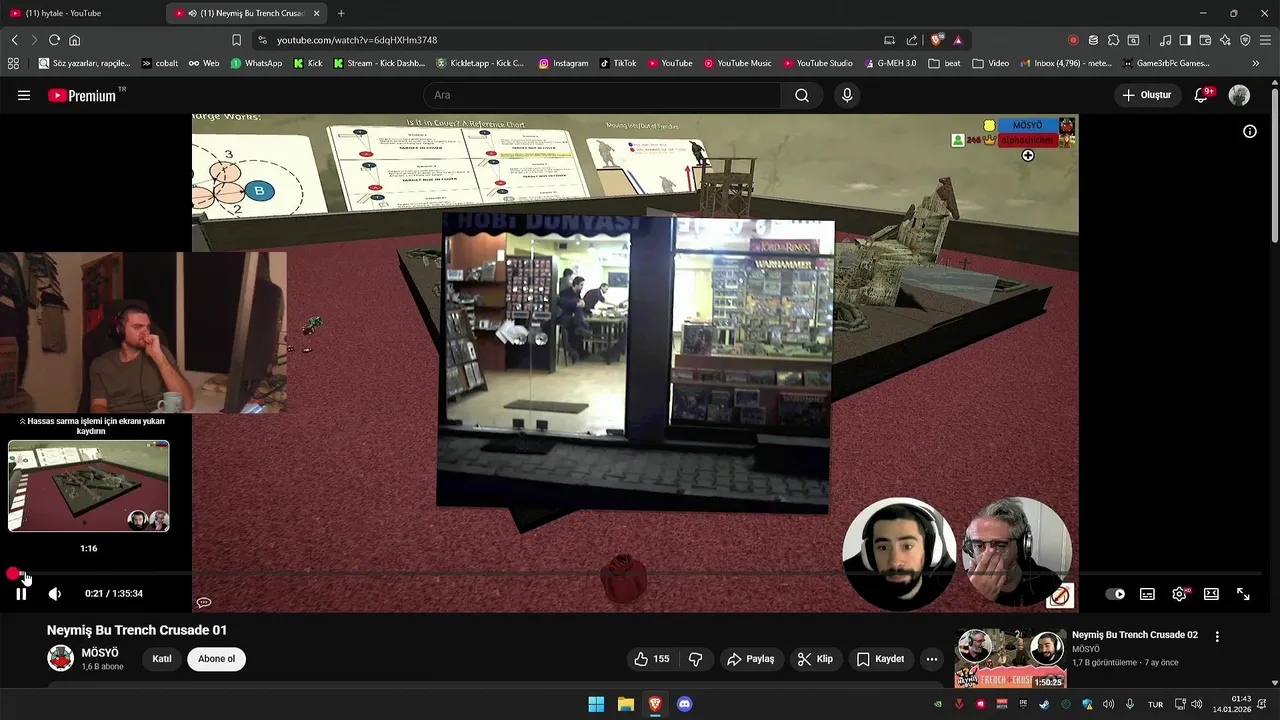This screenshot has height=720, width=1280.
Task: Open the TUR language indicator in tray
Action: tap(1155, 704)
